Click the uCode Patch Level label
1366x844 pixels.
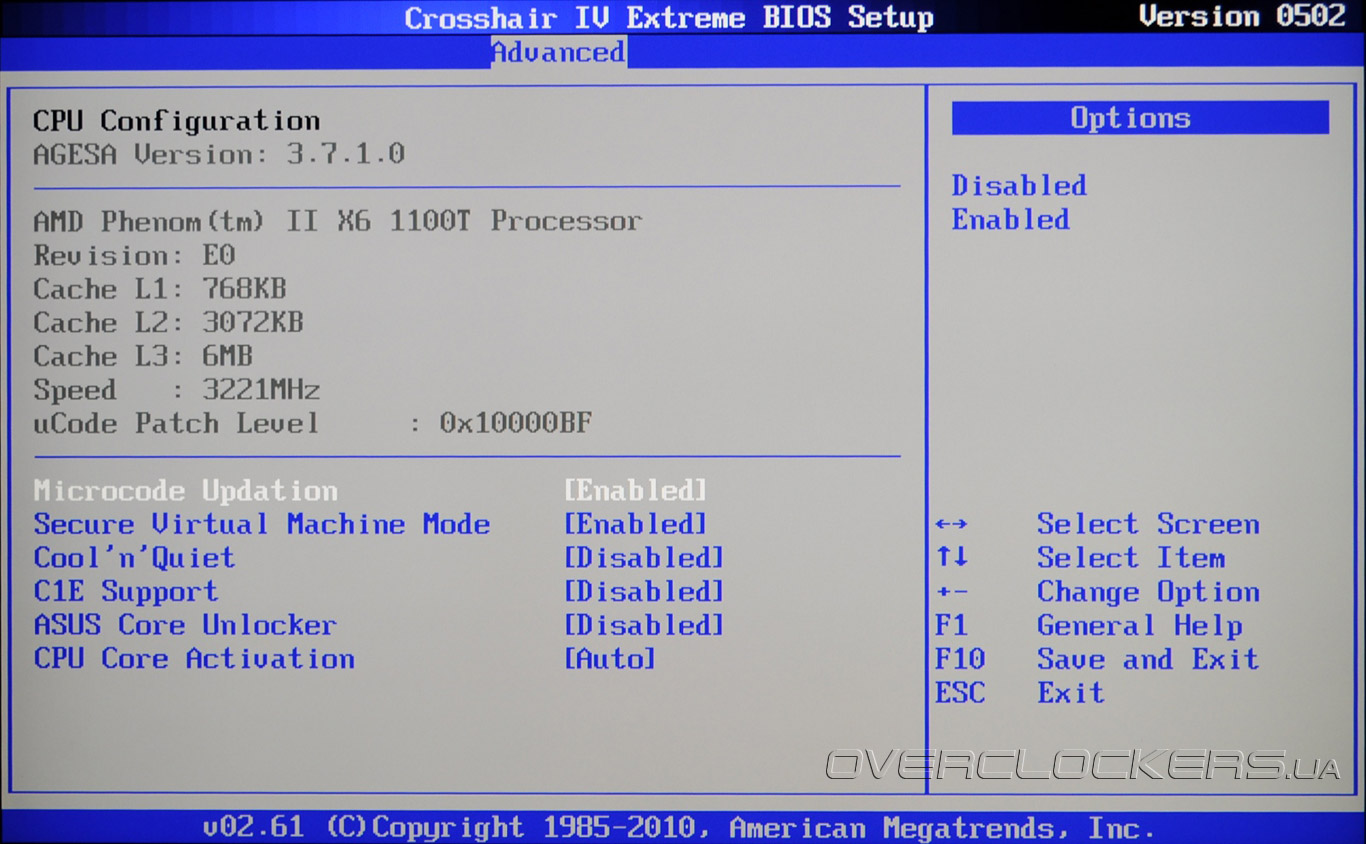point(177,423)
